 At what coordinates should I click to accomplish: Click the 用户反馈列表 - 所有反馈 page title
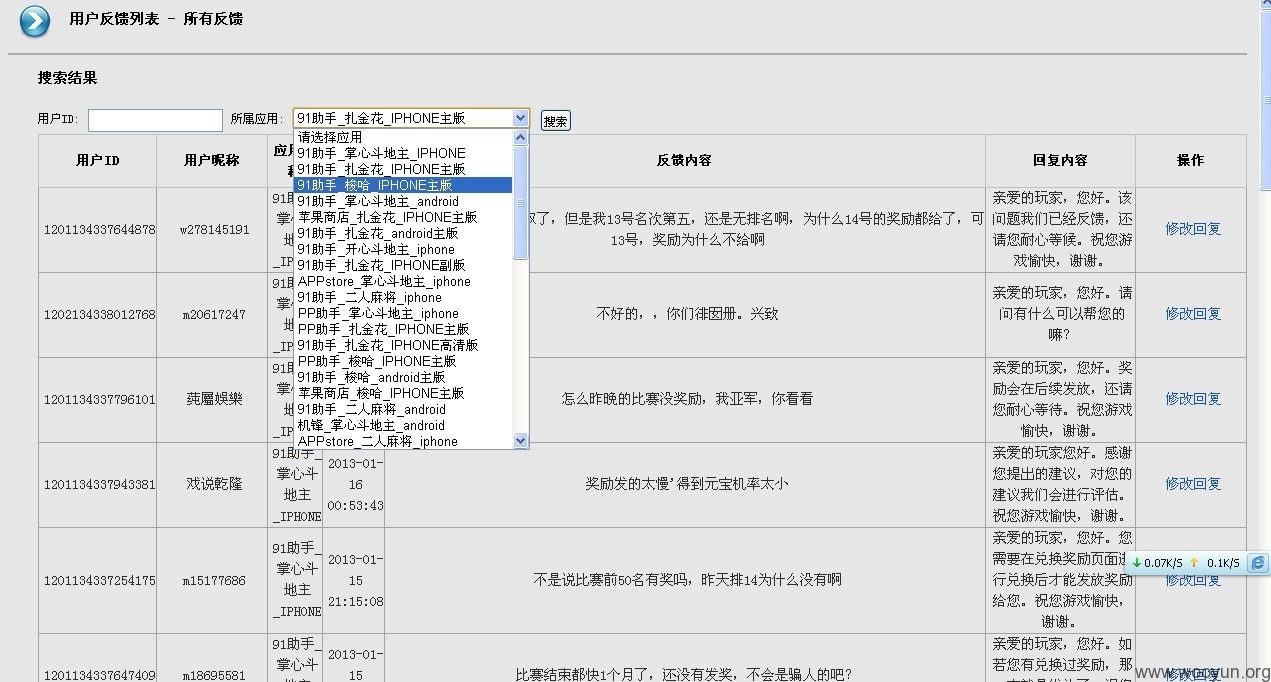156,19
